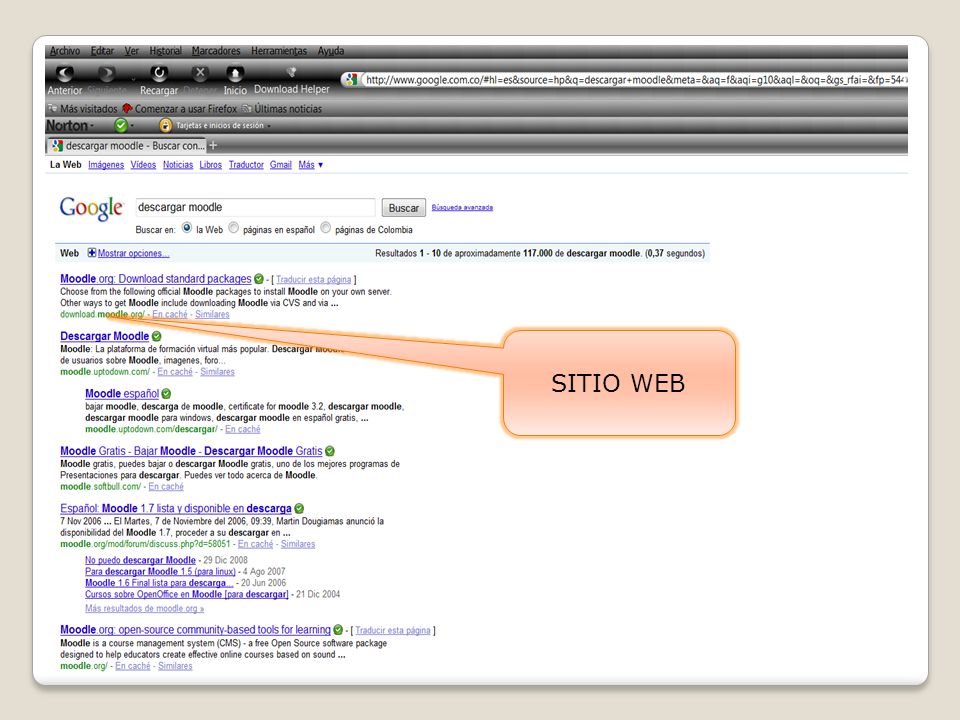Click the Norton padlock identity icon
960x720 pixels.
click(x=165, y=126)
